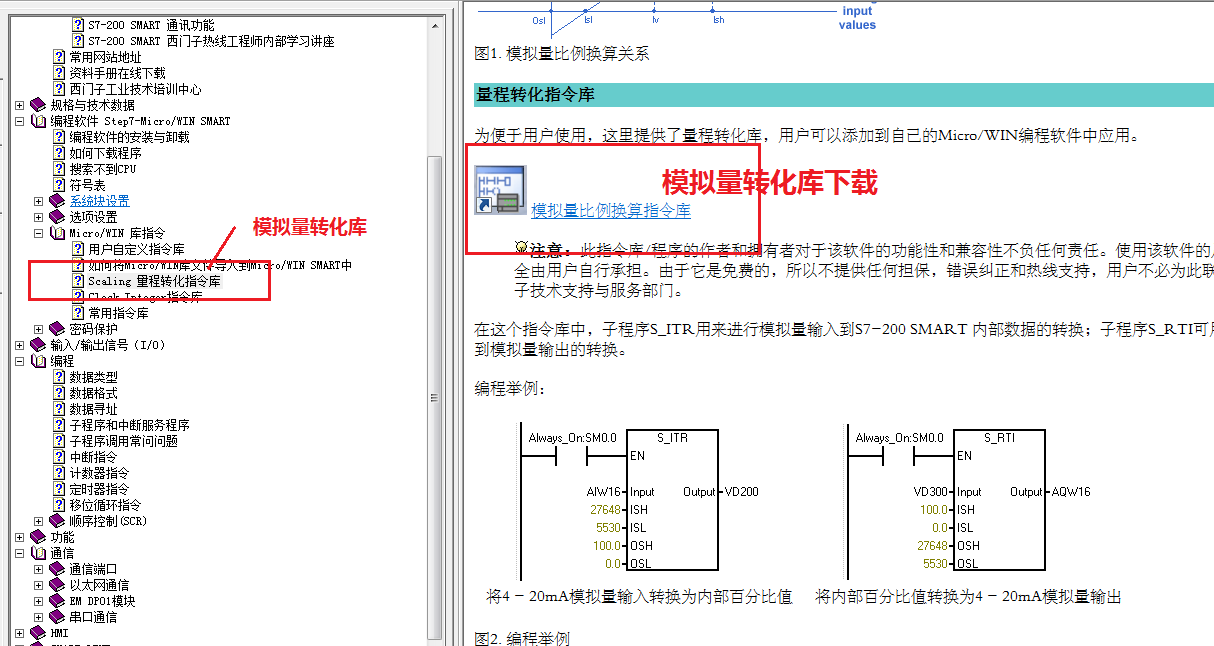
Task: Collapse the 编程 tree node
Action: pos(20,361)
